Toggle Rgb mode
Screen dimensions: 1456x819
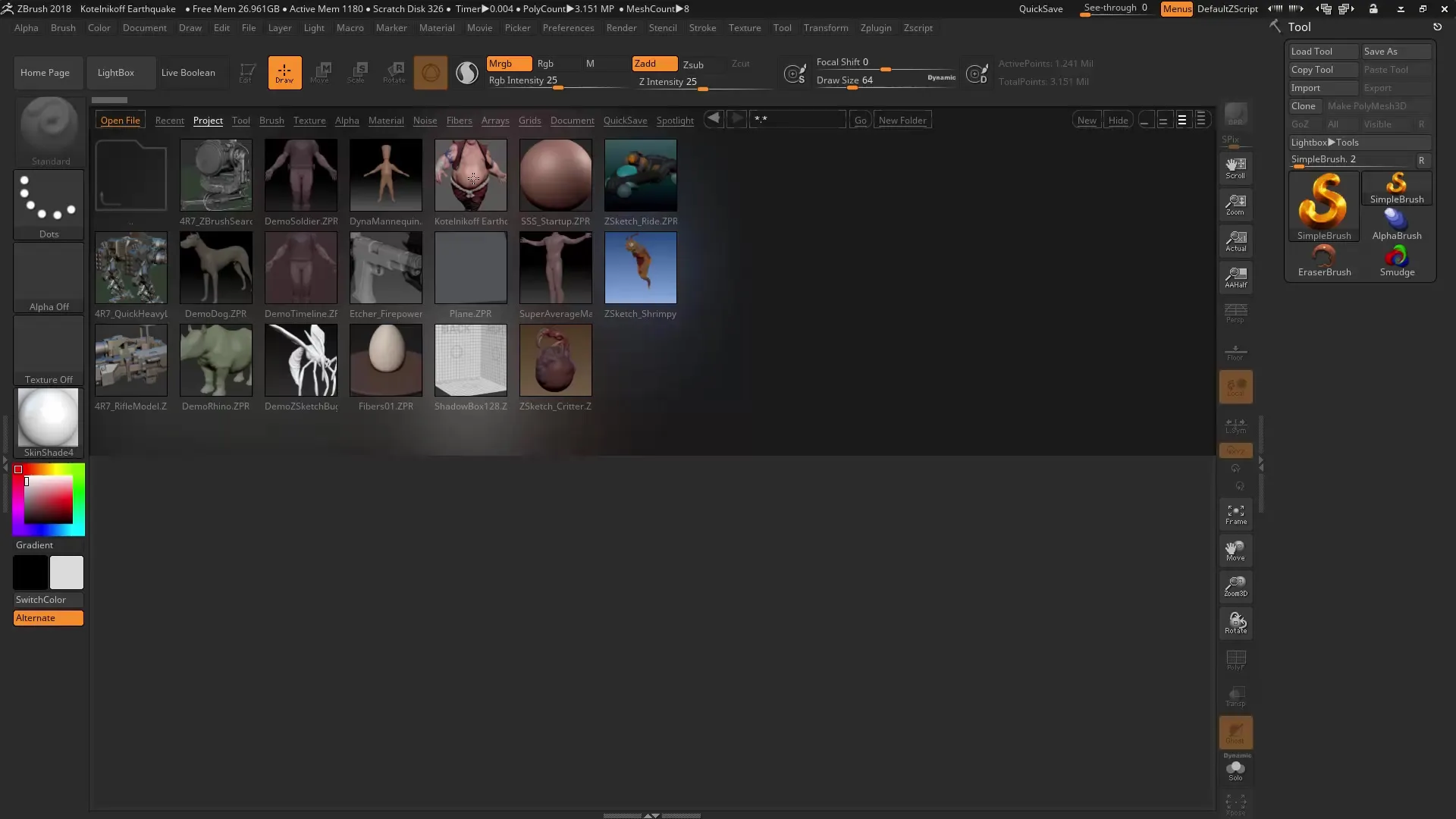(555, 64)
